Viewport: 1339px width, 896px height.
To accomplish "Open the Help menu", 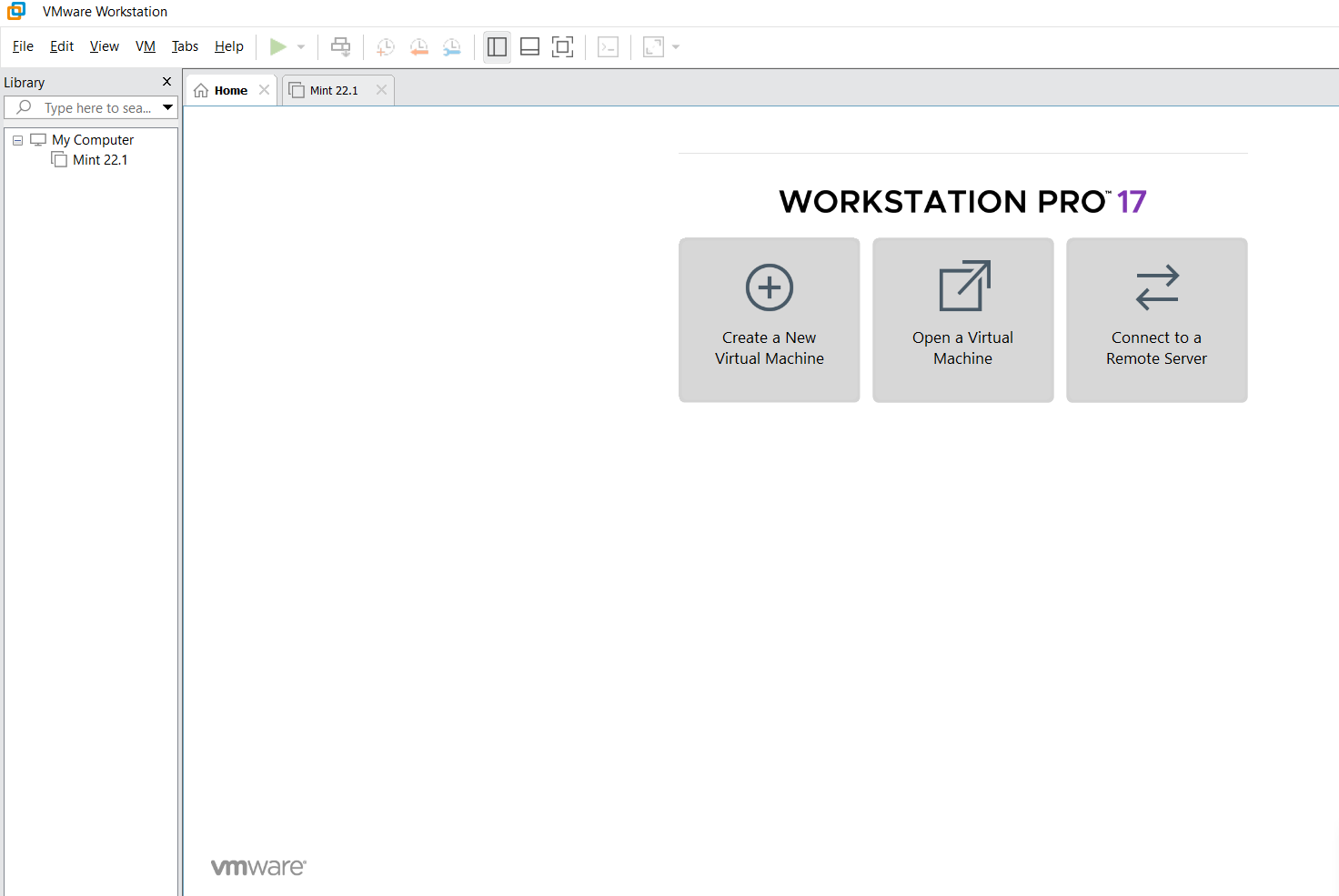I will 229,46.
